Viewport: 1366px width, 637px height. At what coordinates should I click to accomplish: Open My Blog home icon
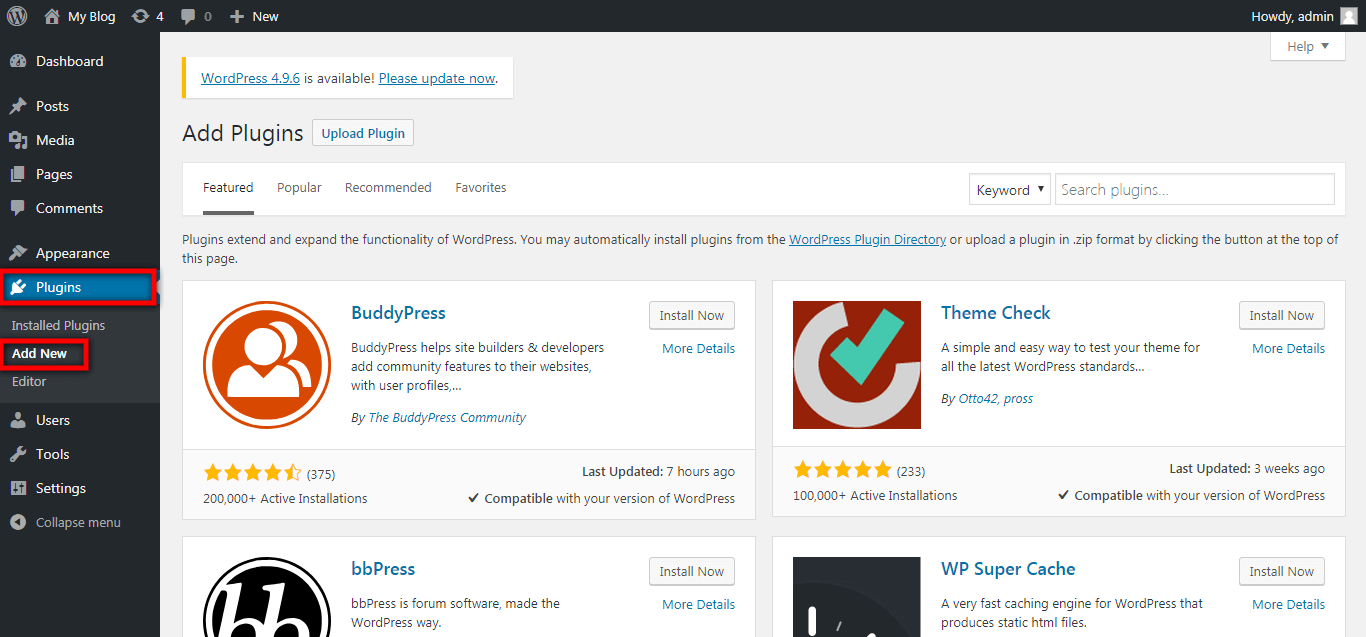pyautogui.click(x=52, y=16)
